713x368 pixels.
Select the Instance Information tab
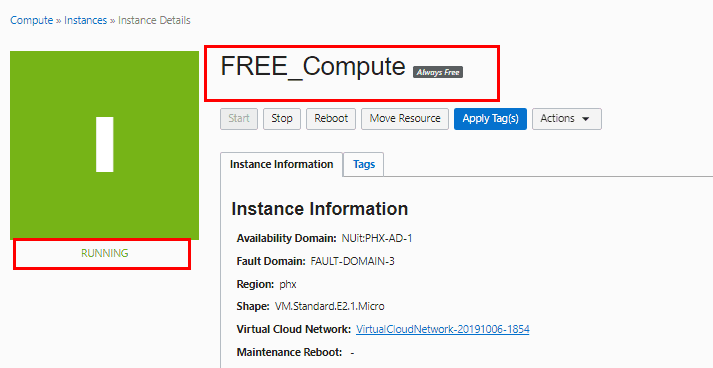click(281, 164)
